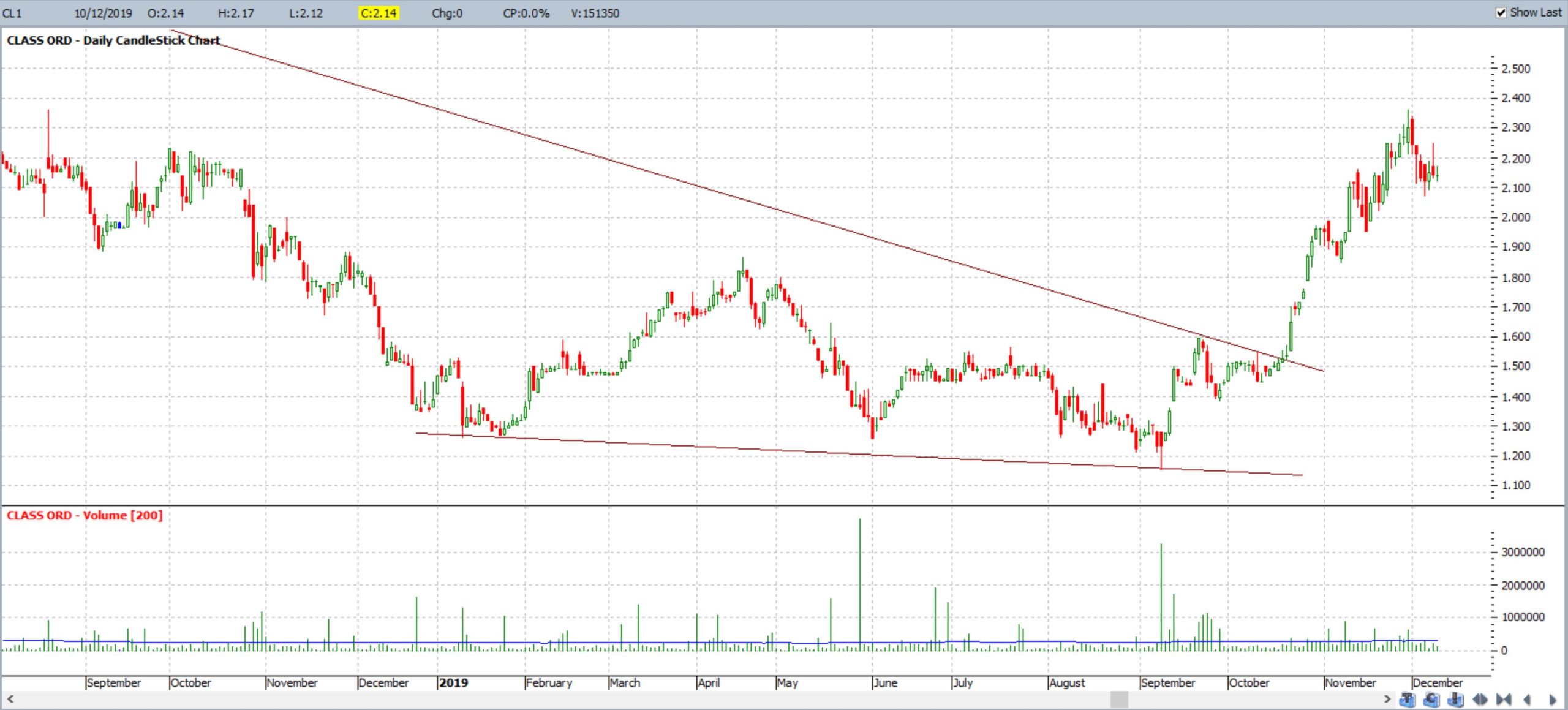The image size is (1568, 710).
Task: Click the scrollbar right arrow
Action: point(1387,699)
